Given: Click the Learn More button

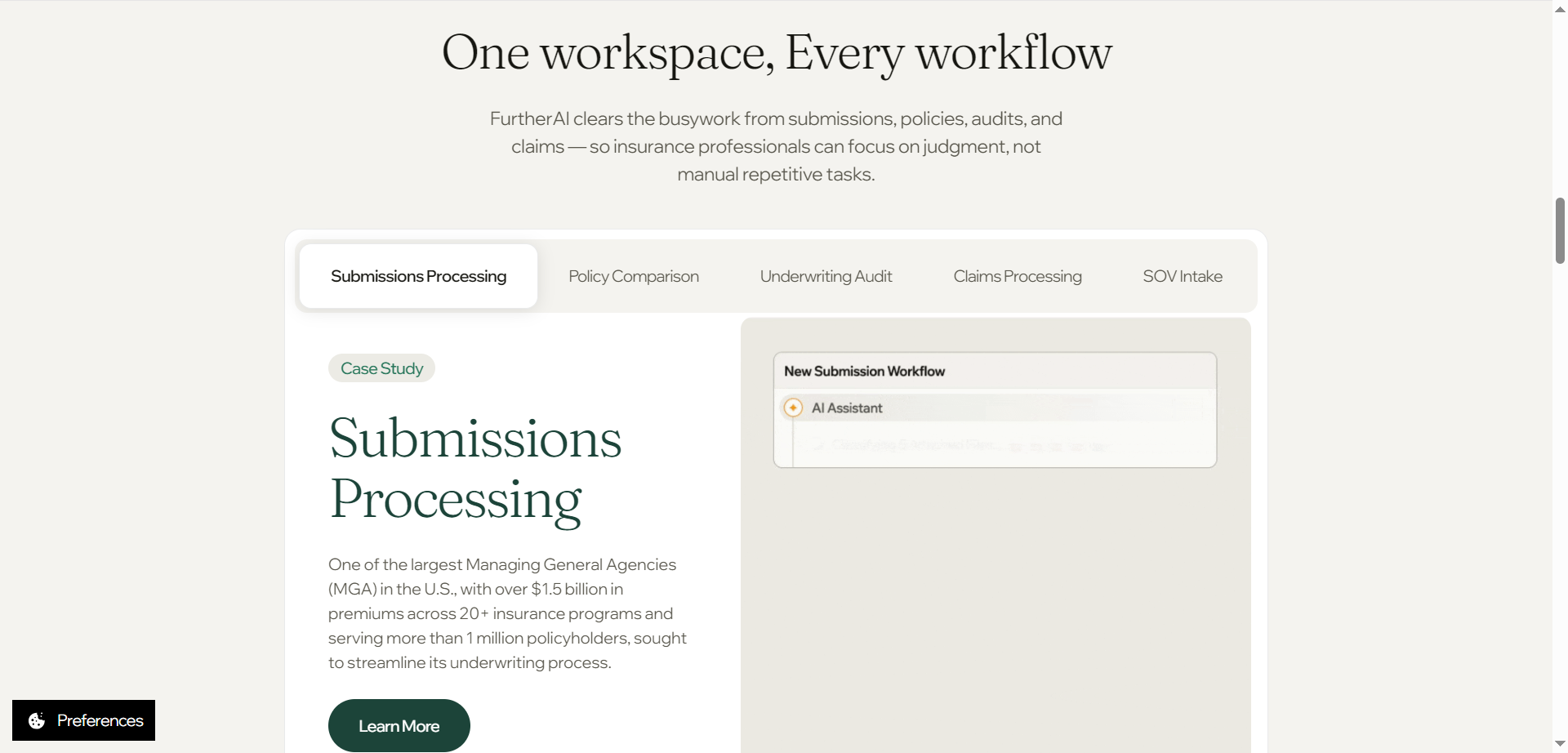Looking at the screenshot, I should click(399, 725).
